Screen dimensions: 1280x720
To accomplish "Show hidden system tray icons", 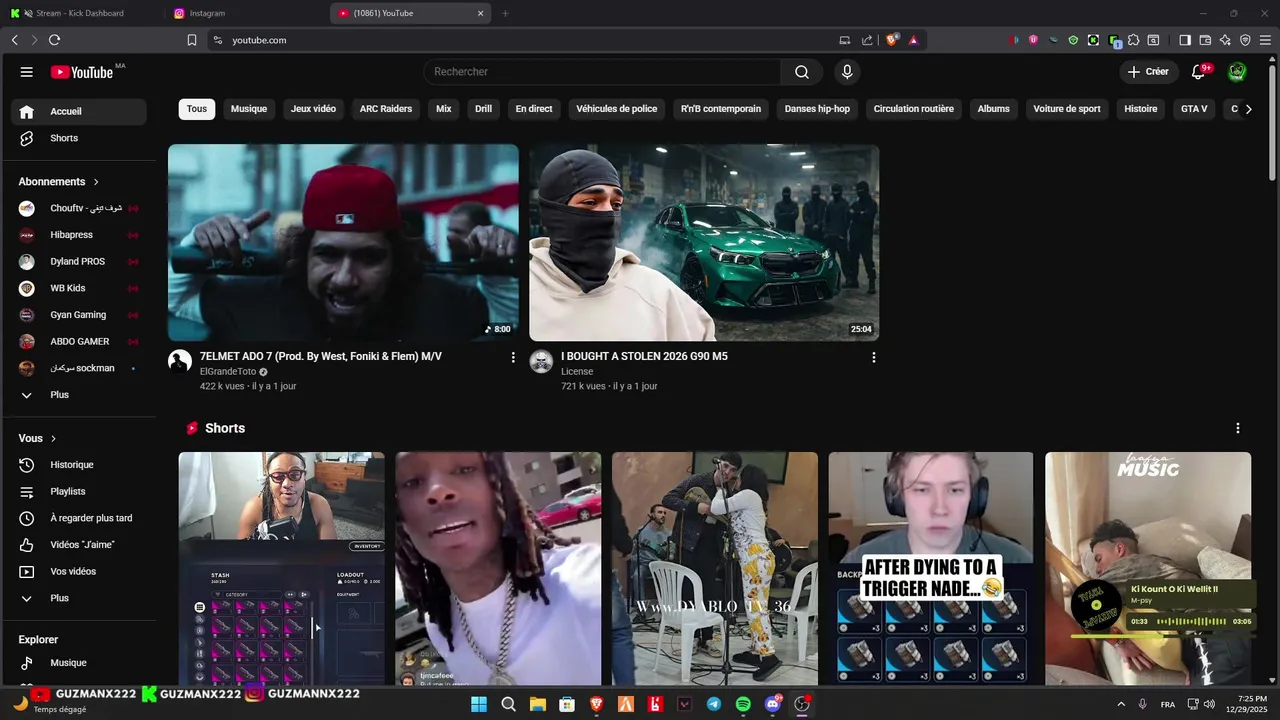I will pos(1121,704).
